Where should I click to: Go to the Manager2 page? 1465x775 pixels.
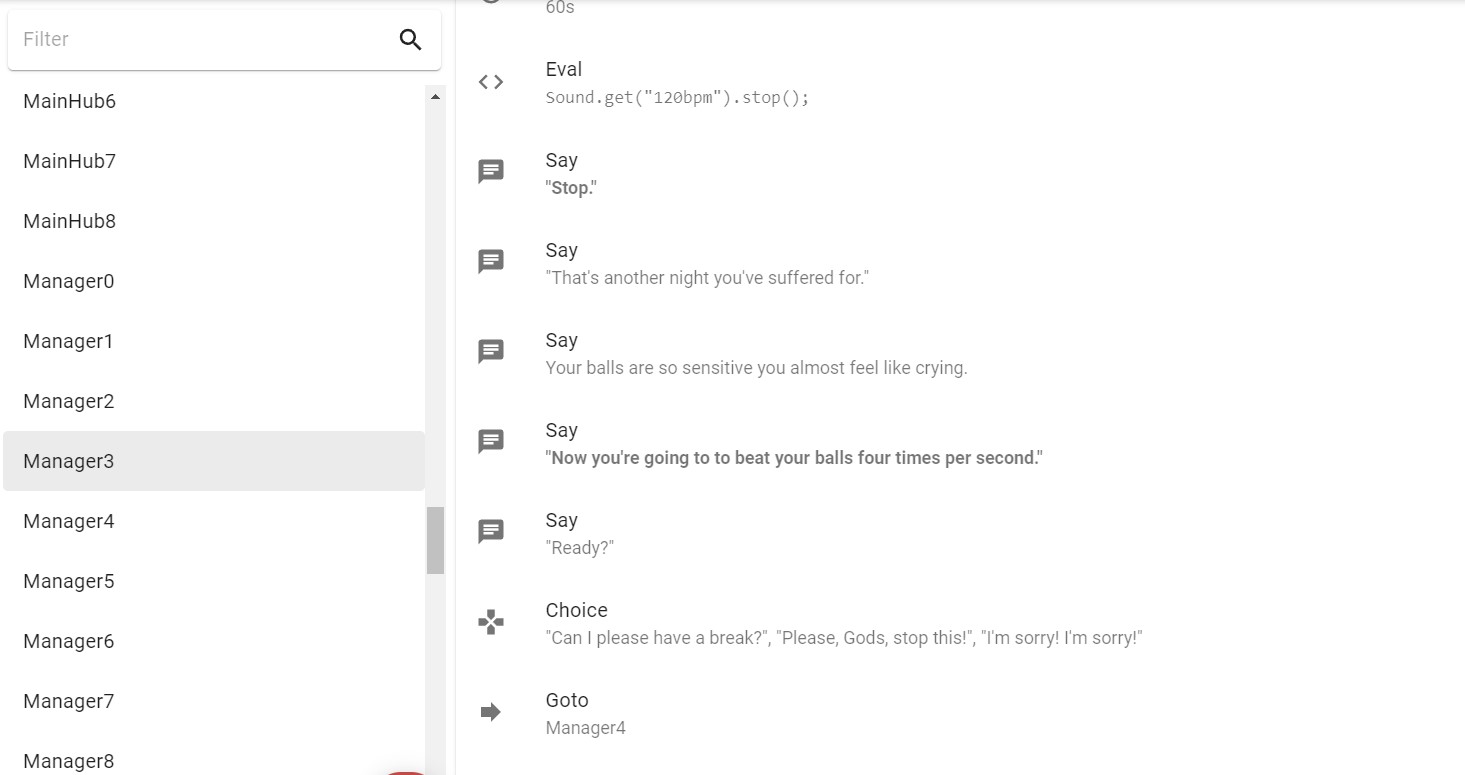214,401
